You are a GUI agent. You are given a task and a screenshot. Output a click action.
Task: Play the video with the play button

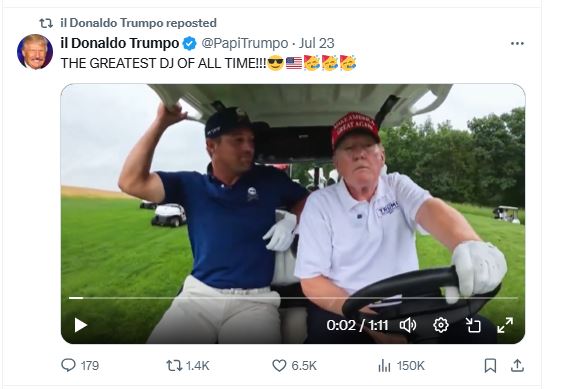pyautogui.click(x=80, y=325)
